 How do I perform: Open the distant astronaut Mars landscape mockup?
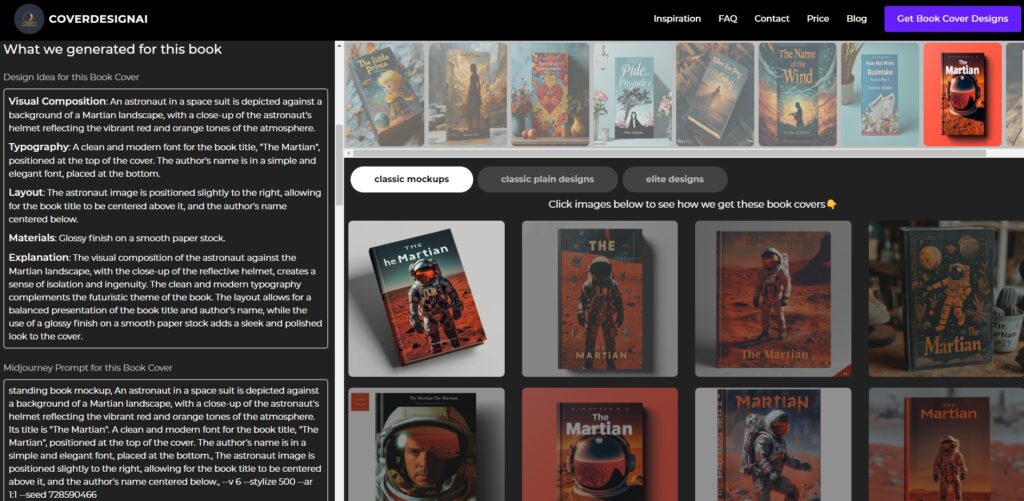tap(773, 299)
